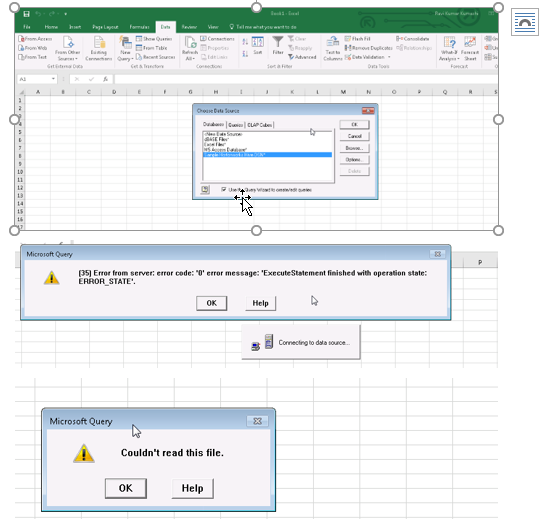Open the Sort dialog button
559x519 pixels.
point(258,46)
